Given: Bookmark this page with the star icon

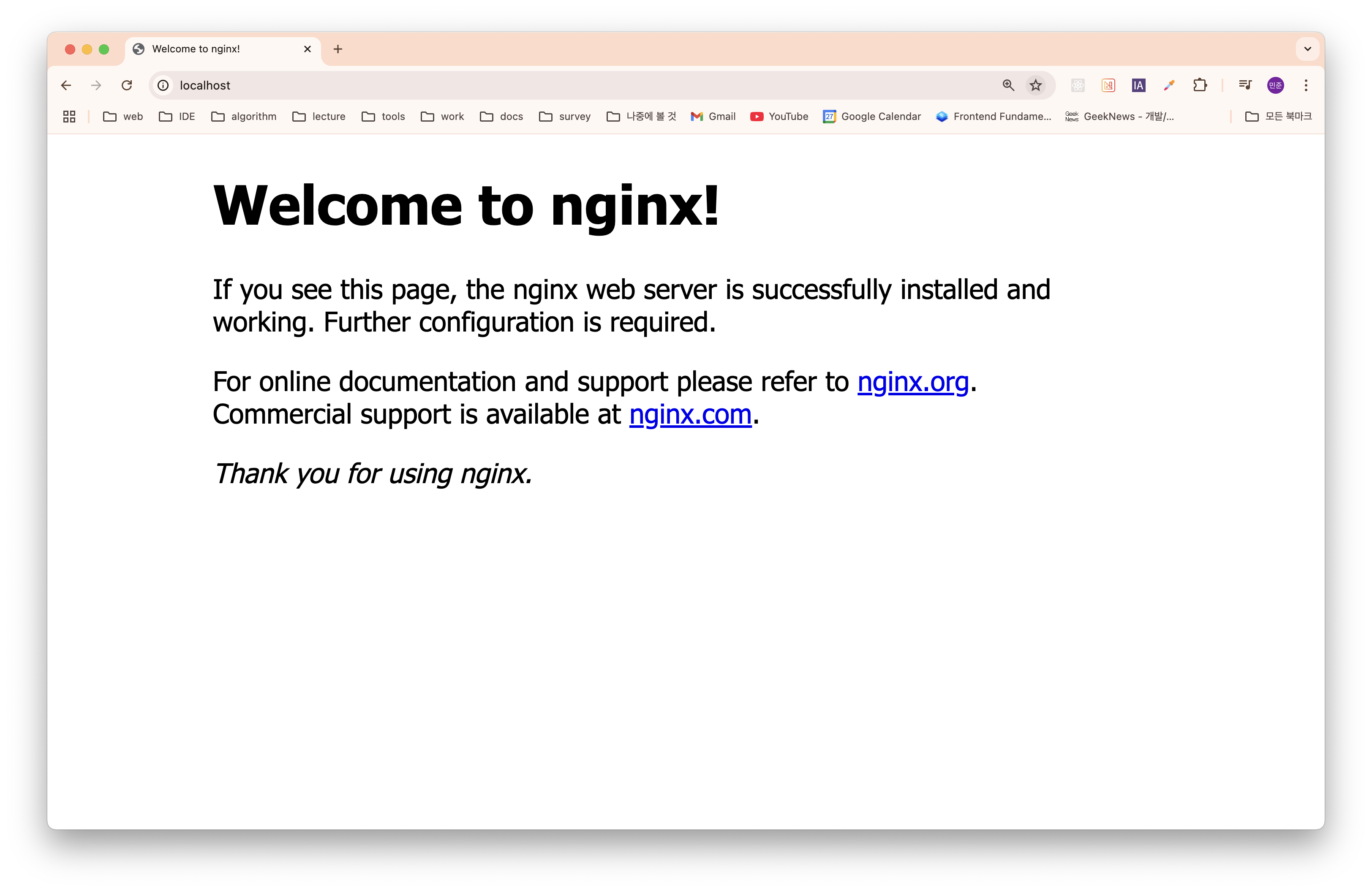Looking at the screenshot, I should point(1035,85).
